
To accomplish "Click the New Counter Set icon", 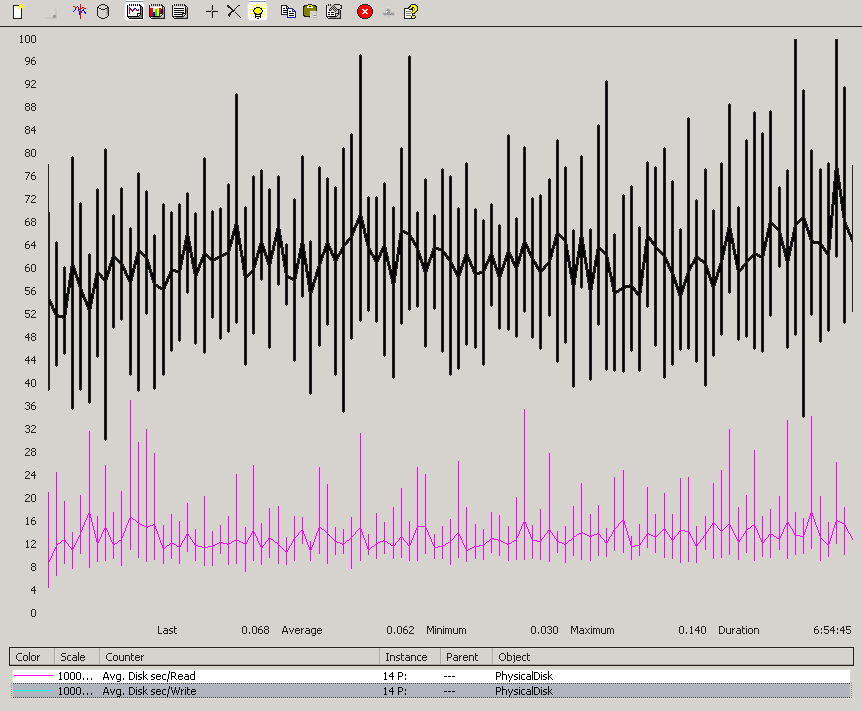I will click(17, 12).
